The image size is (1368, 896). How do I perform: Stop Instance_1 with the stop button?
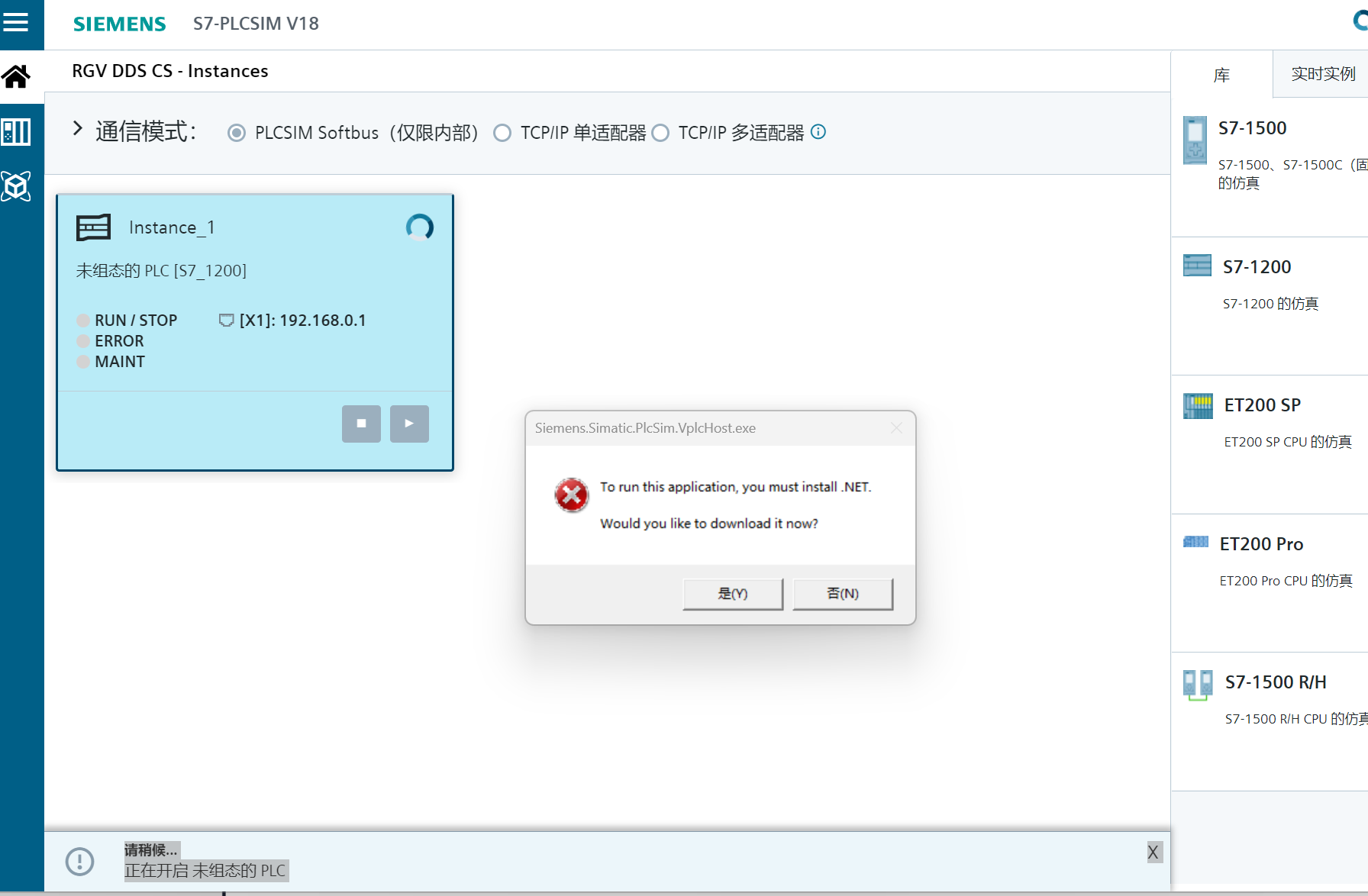click(361, 424)
